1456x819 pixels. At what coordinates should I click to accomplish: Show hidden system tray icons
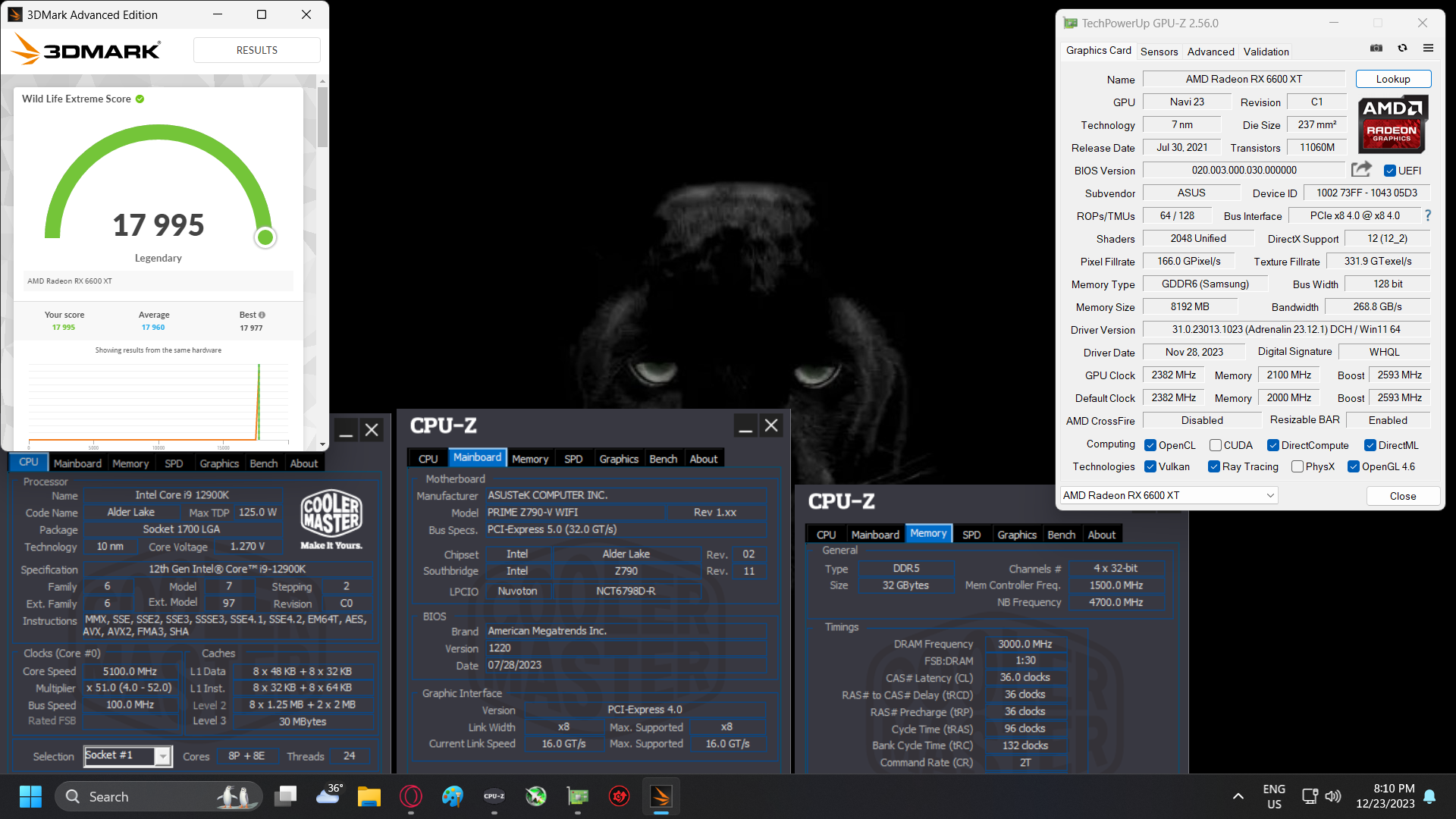point(1238,796)
